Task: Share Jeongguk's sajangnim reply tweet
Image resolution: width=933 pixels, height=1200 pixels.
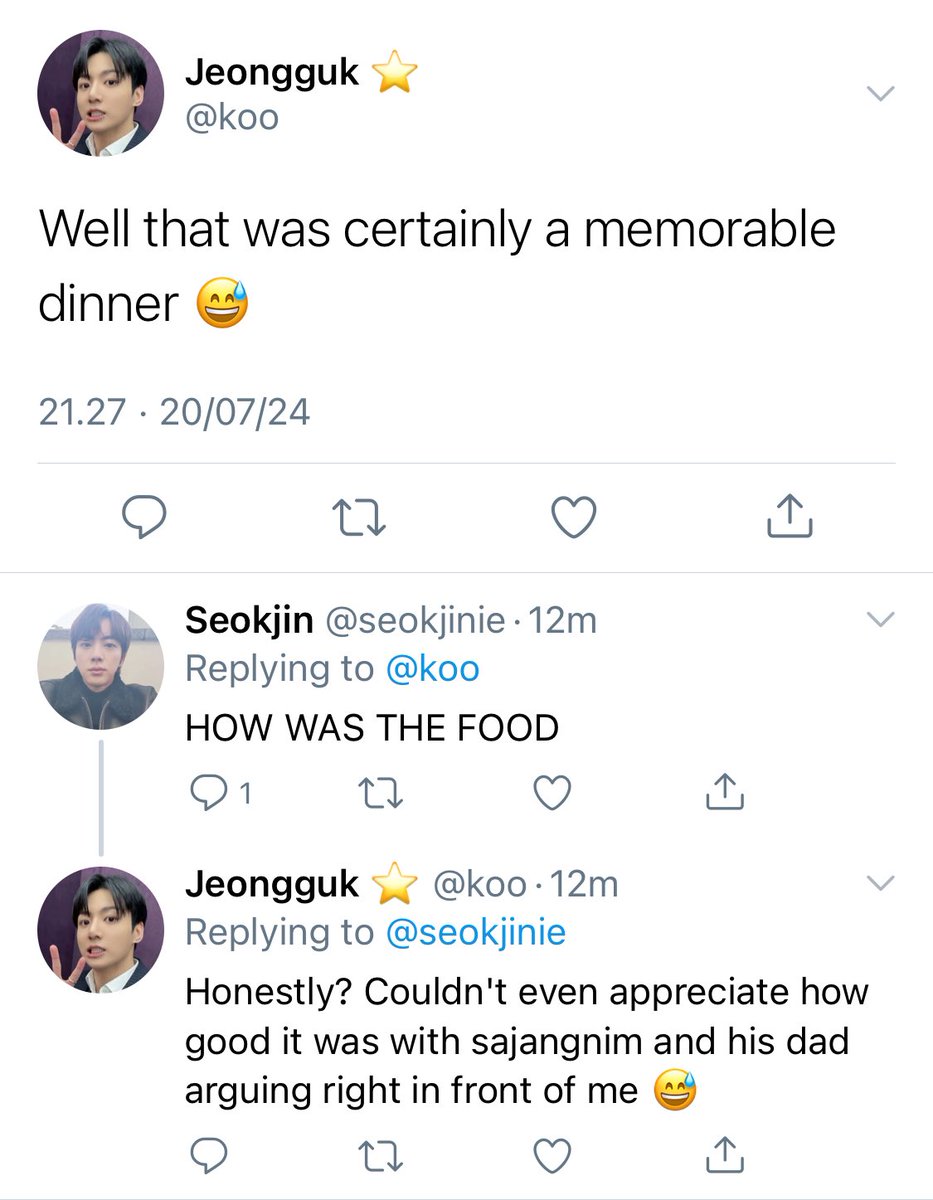Action: pos(720,1157)
